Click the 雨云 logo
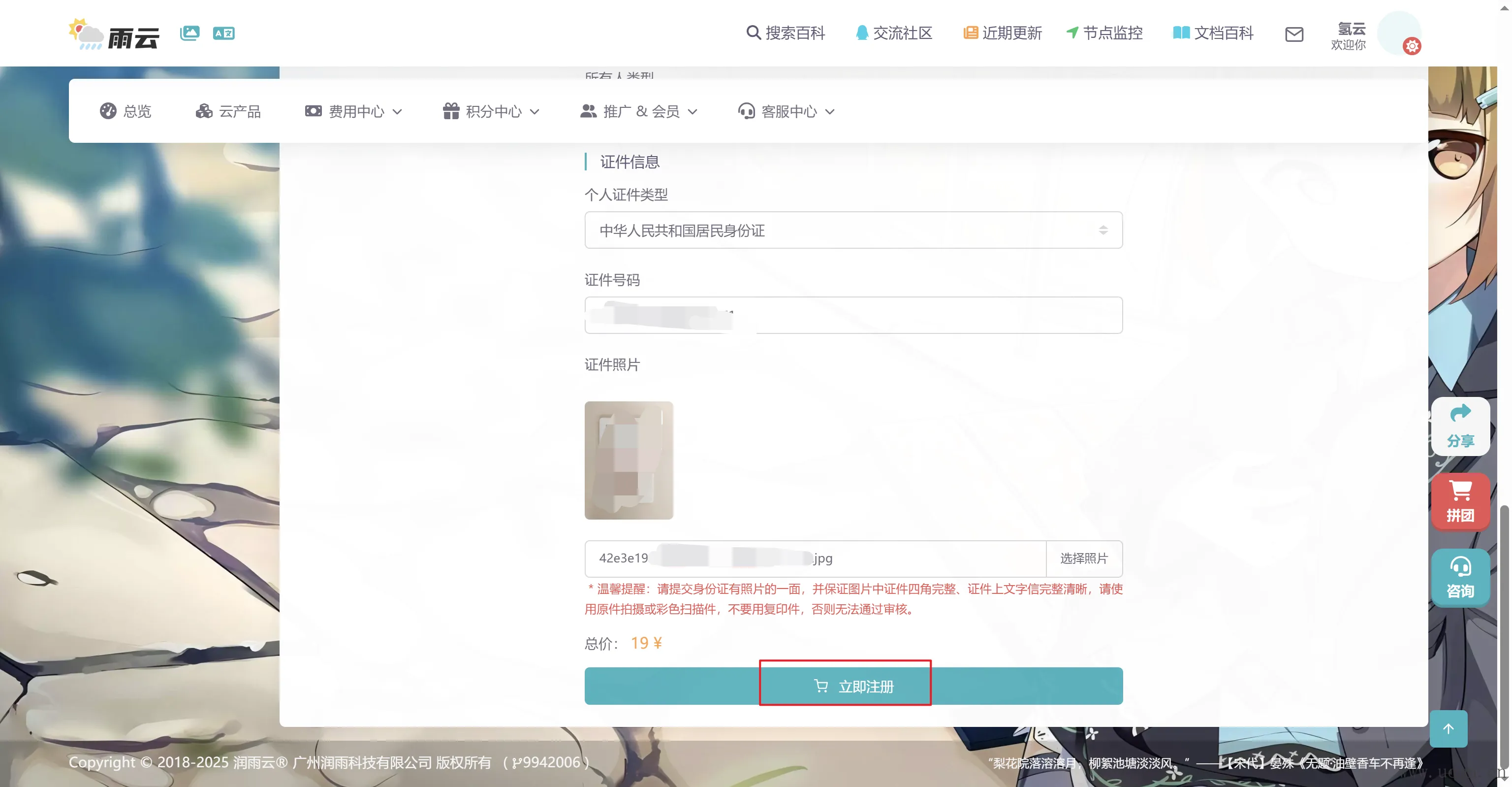This screenshot has width=1512, height=787. [x=115, y=34]
